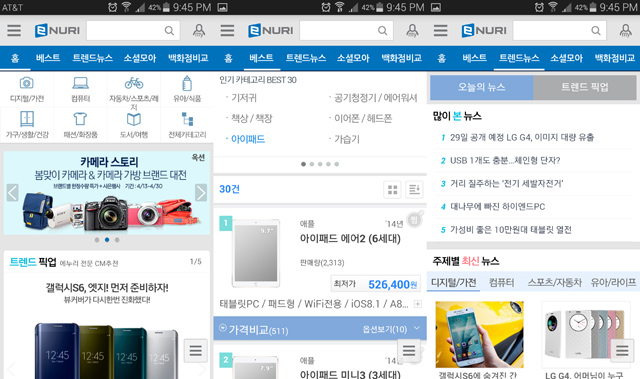Open the 이어폰 / 헤드폰 category

pos(363,118)
